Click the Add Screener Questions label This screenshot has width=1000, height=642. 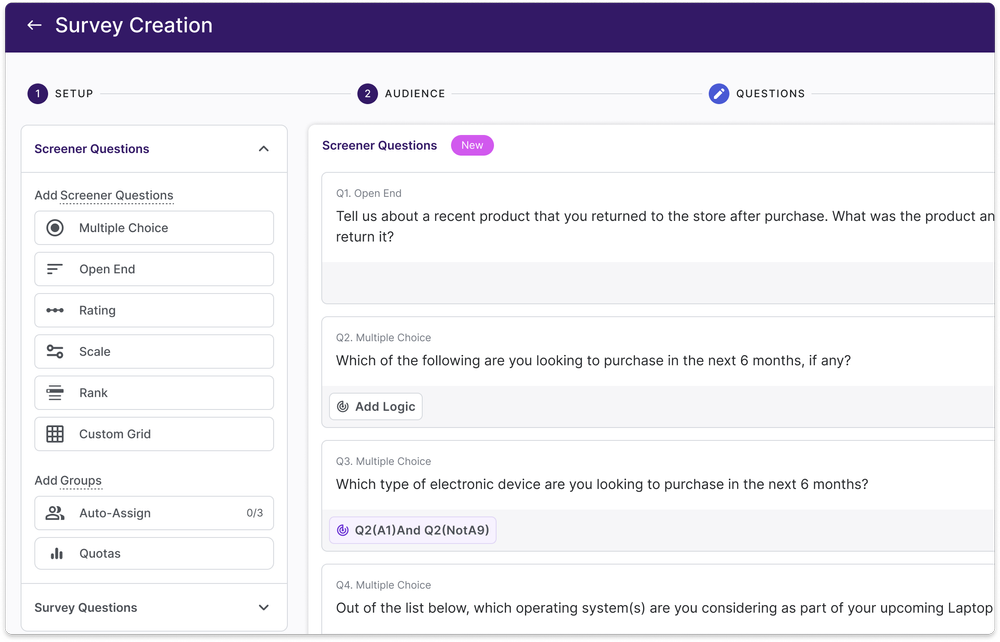(x=104, y=195)
